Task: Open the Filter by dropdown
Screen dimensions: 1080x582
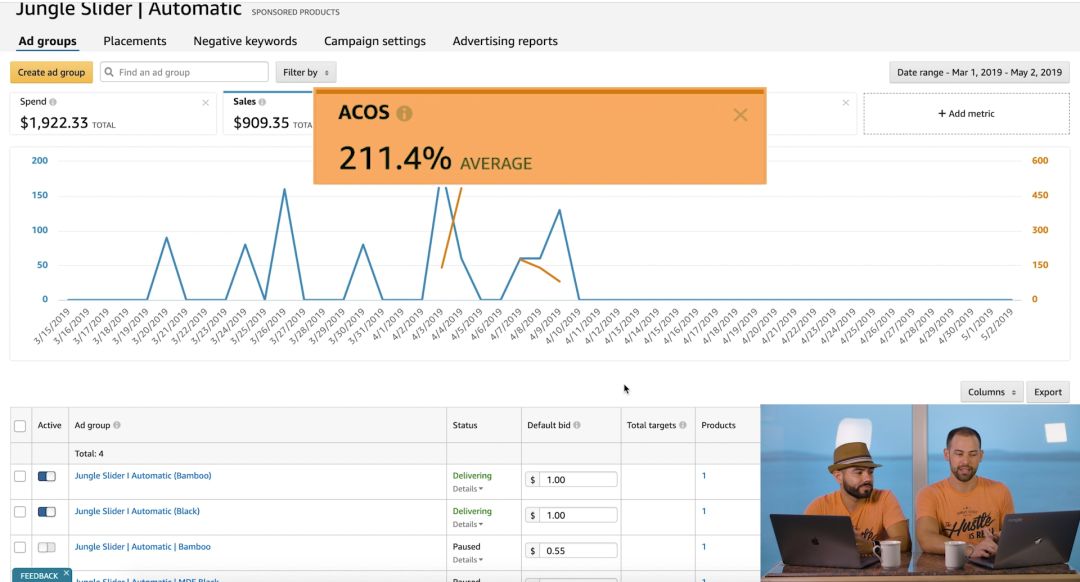Action: [306, 72]
